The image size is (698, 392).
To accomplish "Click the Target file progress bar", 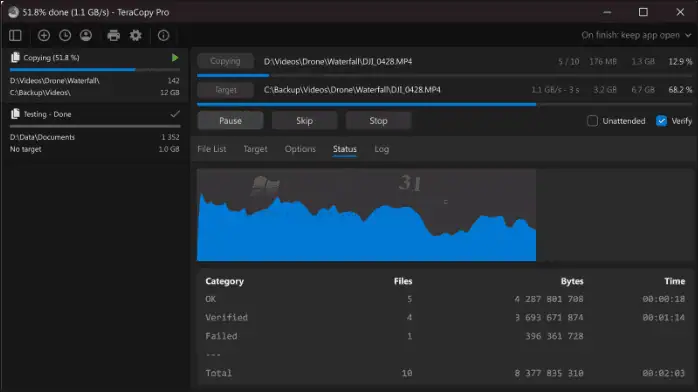I will (x=445, y=105).
